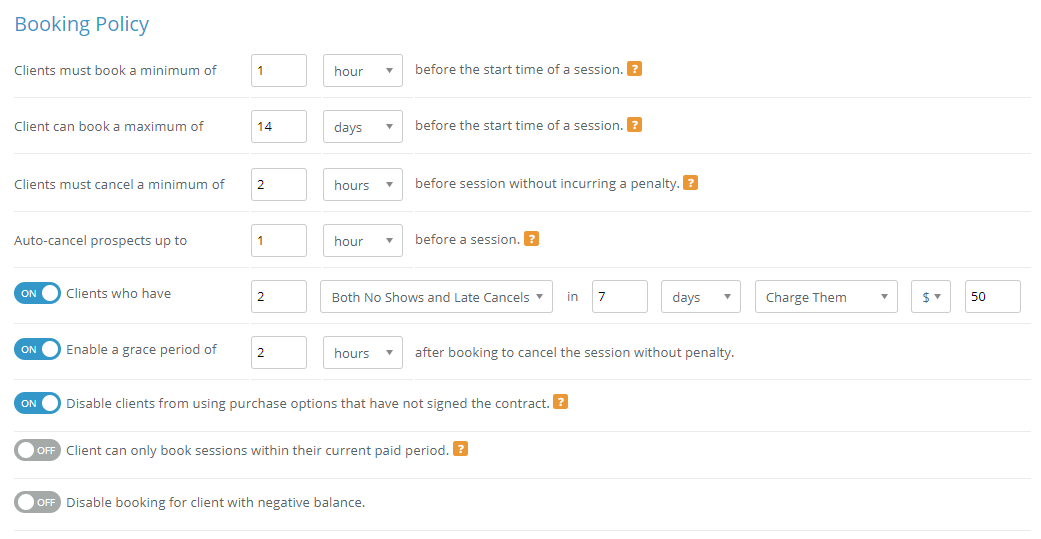Screen dimensions: 1041x539
Task: Click help icon beside cancellation penalty text
Action: [x=690, y=183]
